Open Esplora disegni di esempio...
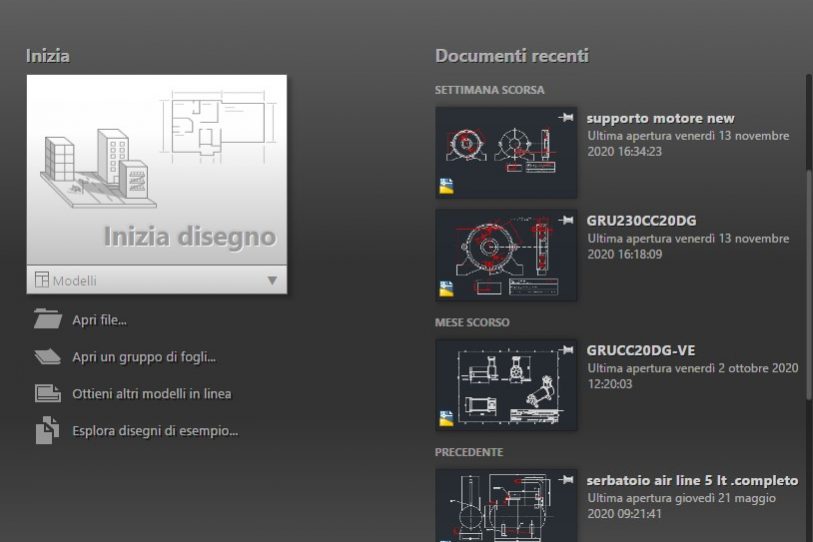 click(x=155, y=431)
